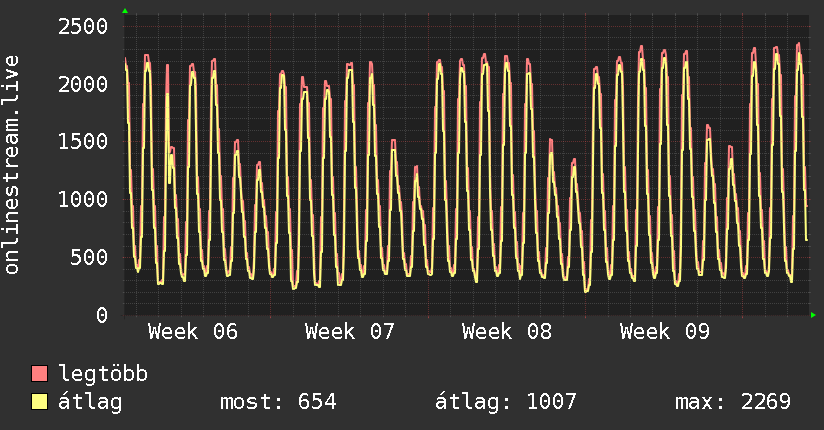Click the vertical onlinestream.live axis title
This screenshot has width=824, height=430.
(x=12, y=165)
